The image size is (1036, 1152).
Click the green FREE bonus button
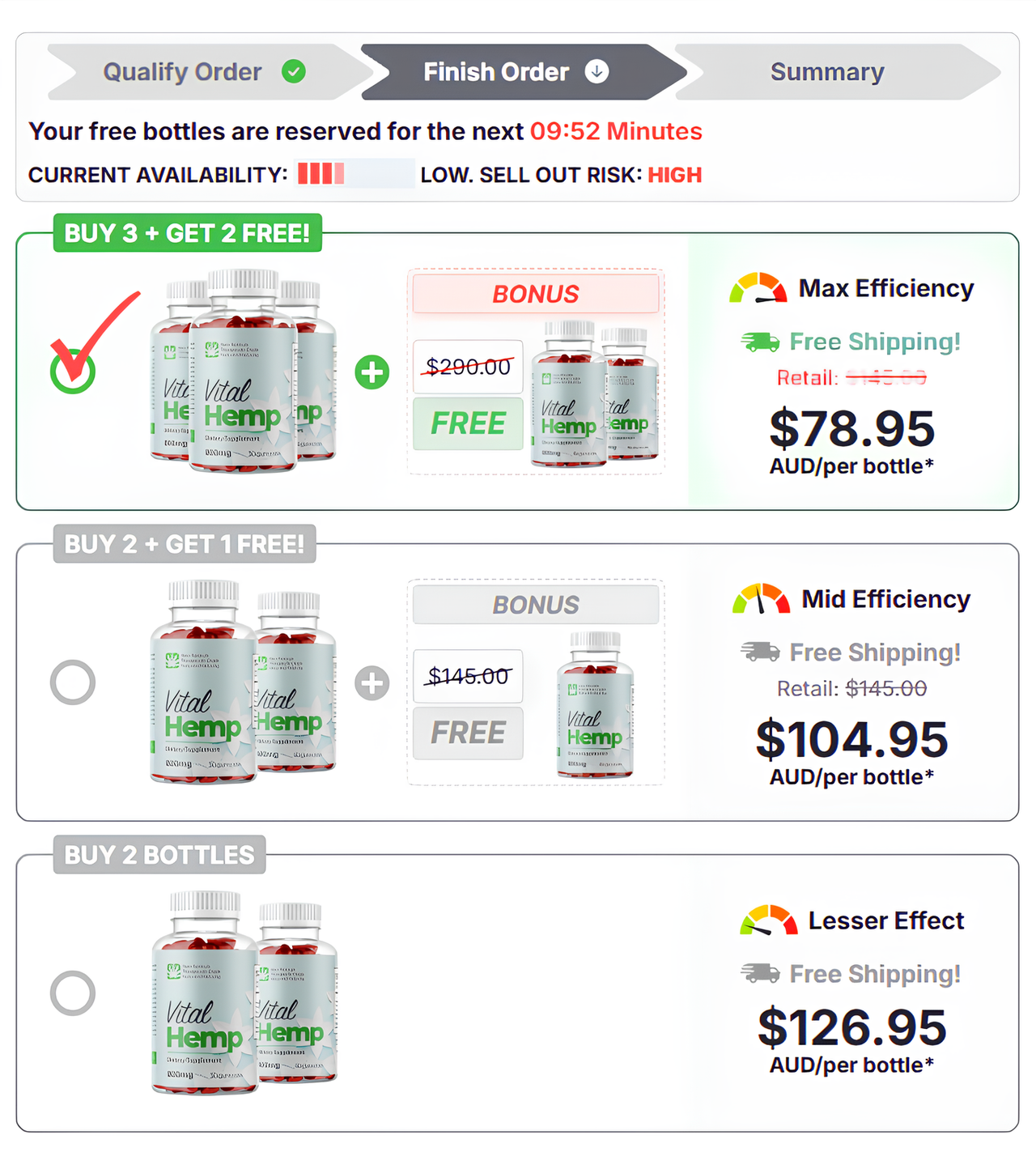click(468, 423)
